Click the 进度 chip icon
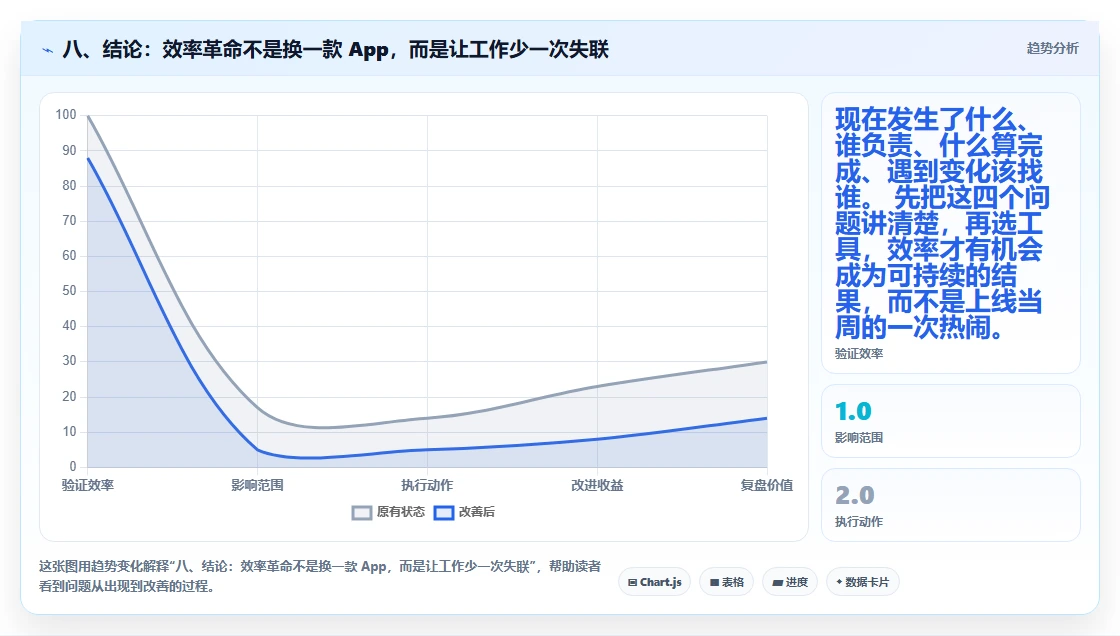The height and width of the screenshot is (636, 1120). click(x=777, y=582)
